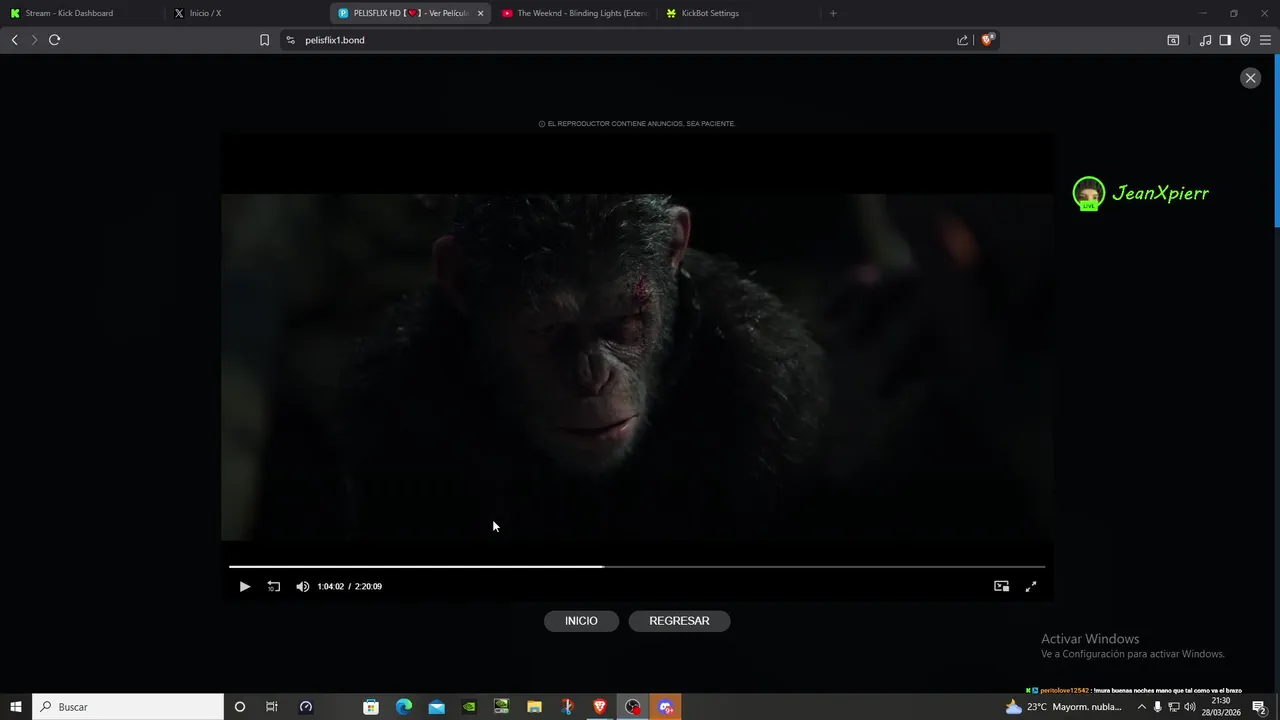Show hidden system tray icons

[x=1142, y=707]
